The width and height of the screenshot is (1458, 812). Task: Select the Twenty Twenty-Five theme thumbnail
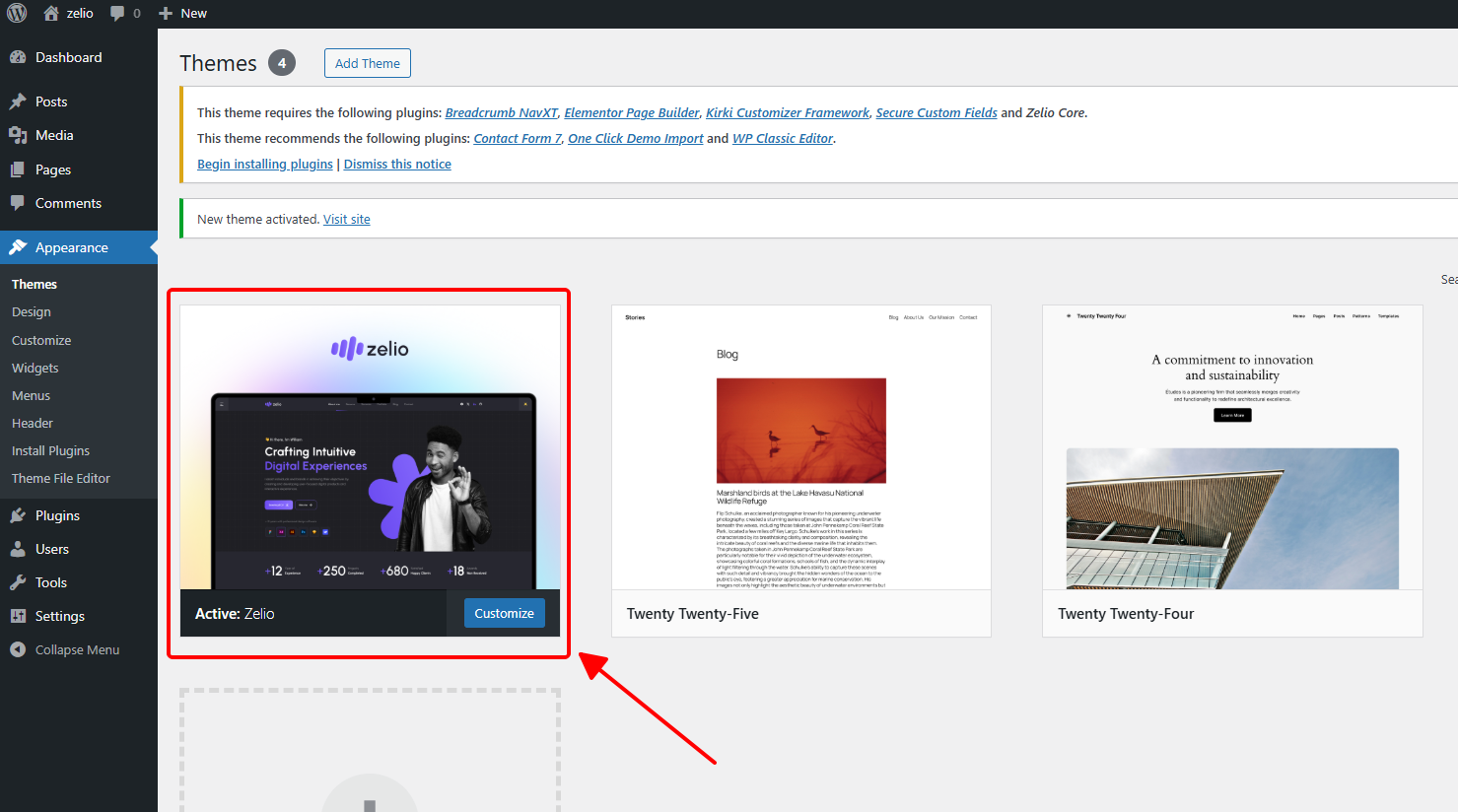click(801, 447)
